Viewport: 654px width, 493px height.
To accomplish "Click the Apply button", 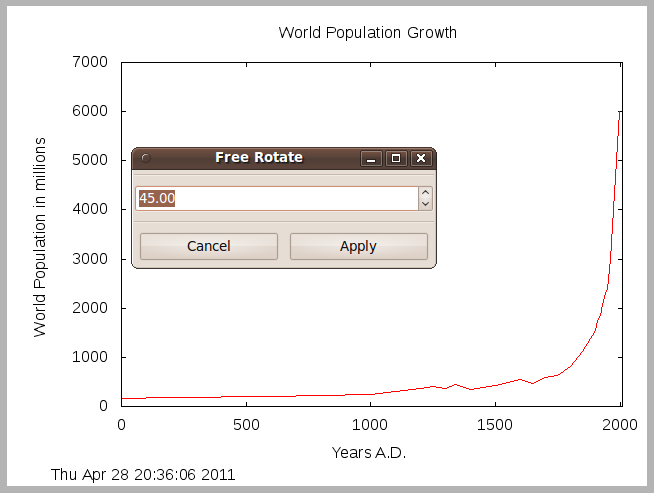I will [358, 246].
